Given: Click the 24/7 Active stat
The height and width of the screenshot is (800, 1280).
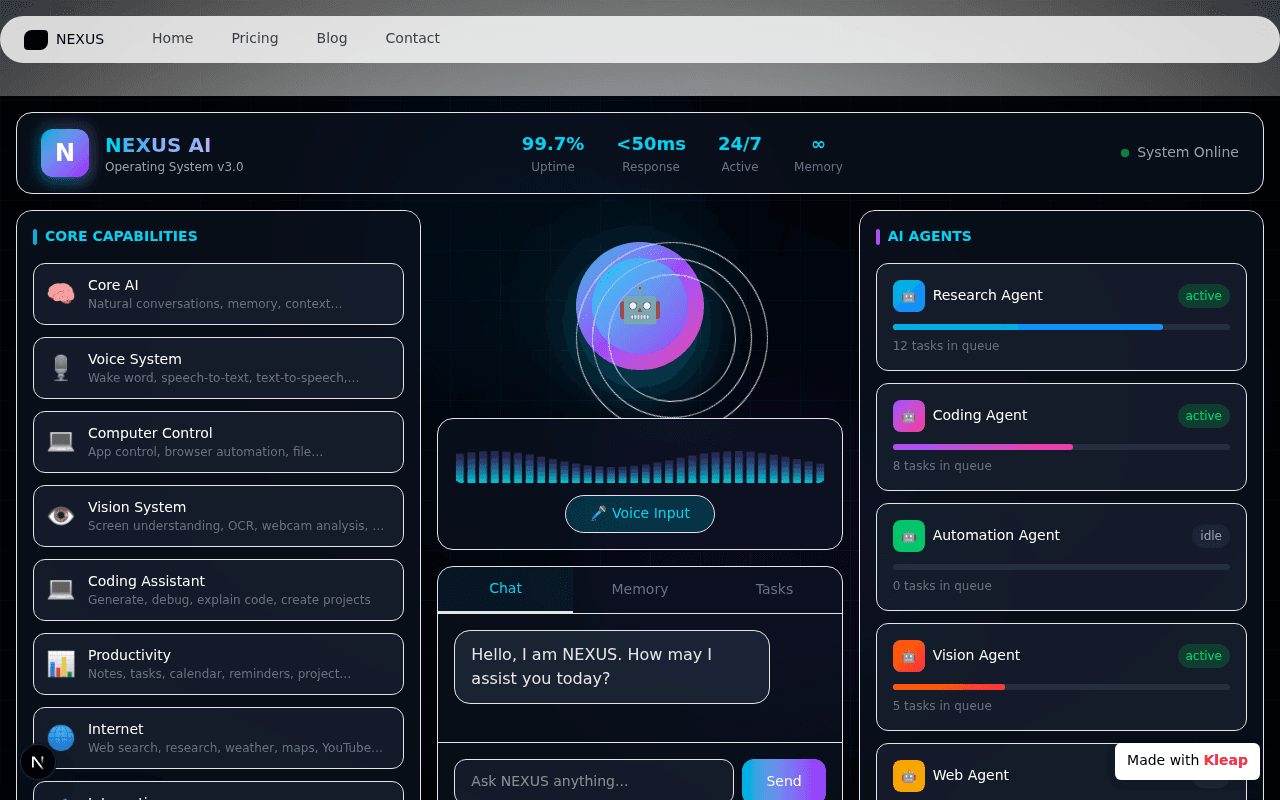Looking at the screenshot, I should tap(740, 153).
